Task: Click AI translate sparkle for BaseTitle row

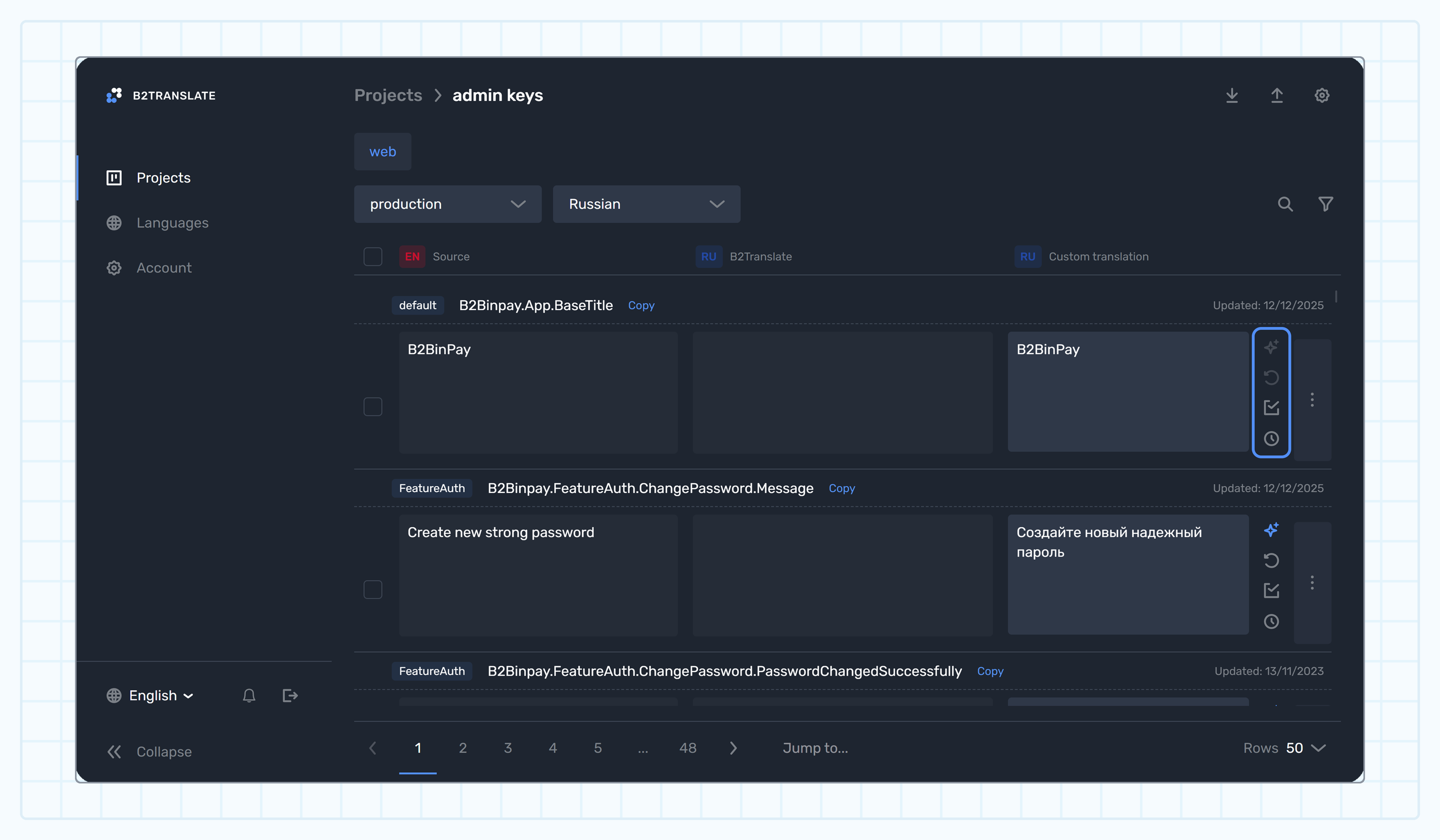Action: click(x=1271, y=347)
